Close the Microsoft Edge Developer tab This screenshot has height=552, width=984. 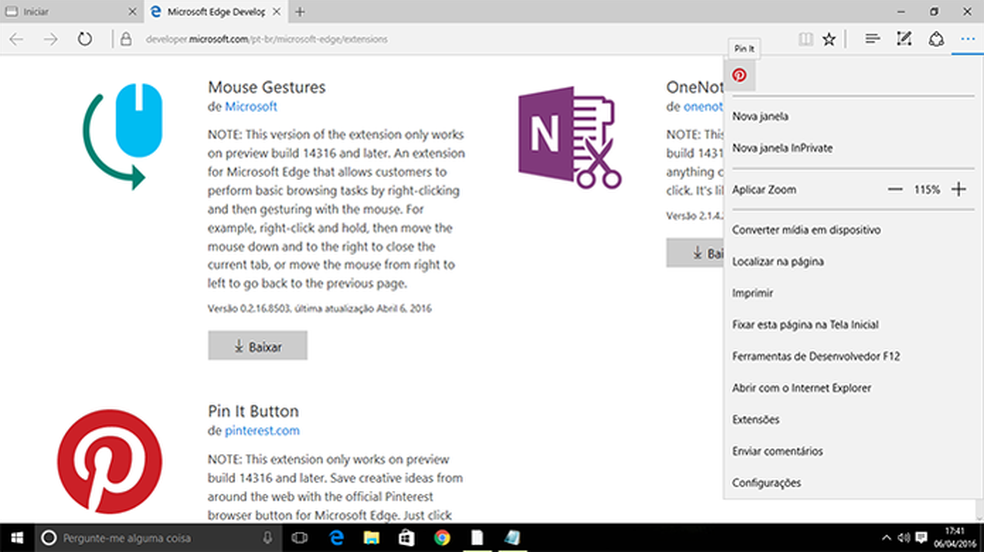(x=276, y=12)
